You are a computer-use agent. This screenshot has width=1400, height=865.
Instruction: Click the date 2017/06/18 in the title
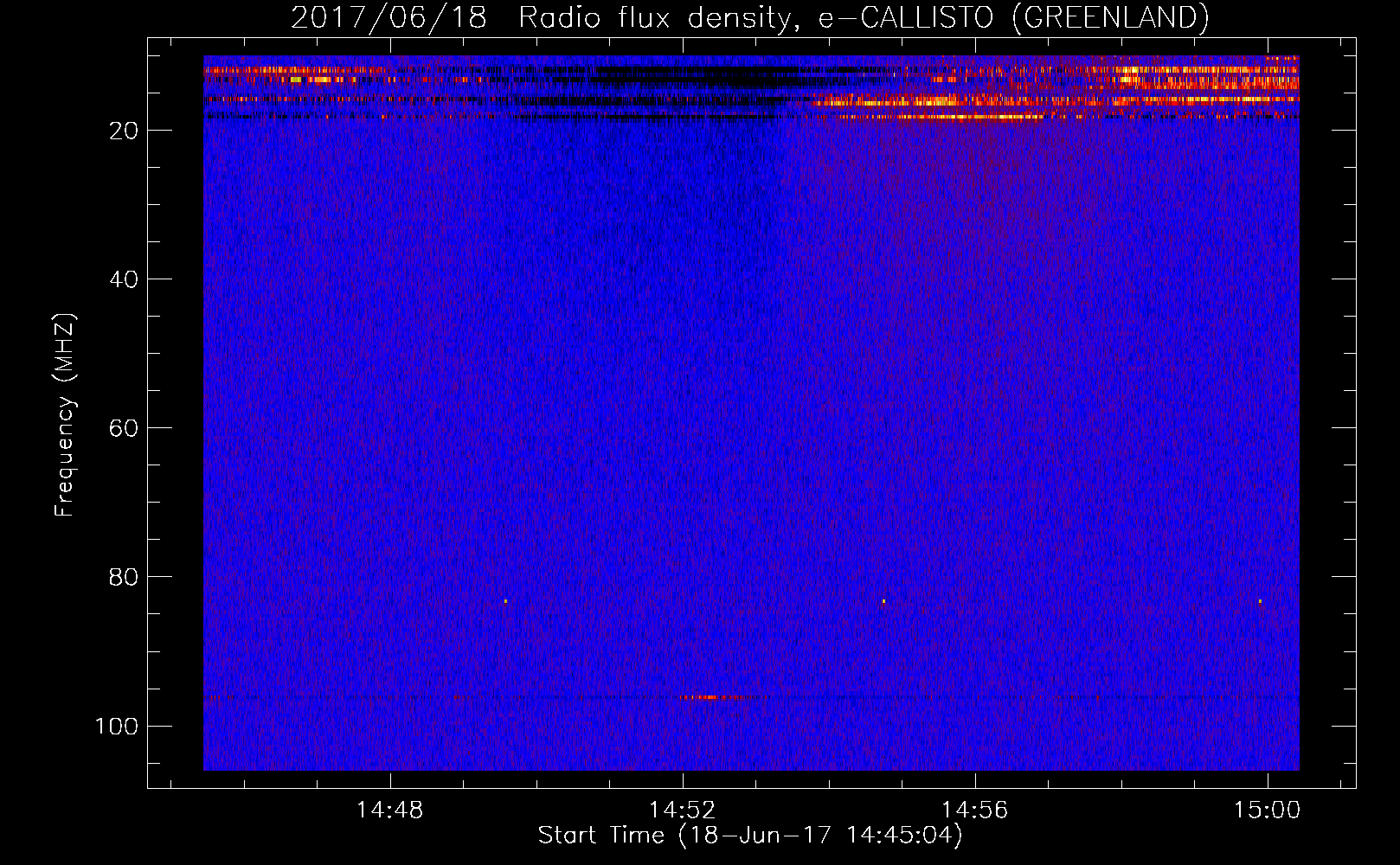pyautogui.click(x=389, y=17)
